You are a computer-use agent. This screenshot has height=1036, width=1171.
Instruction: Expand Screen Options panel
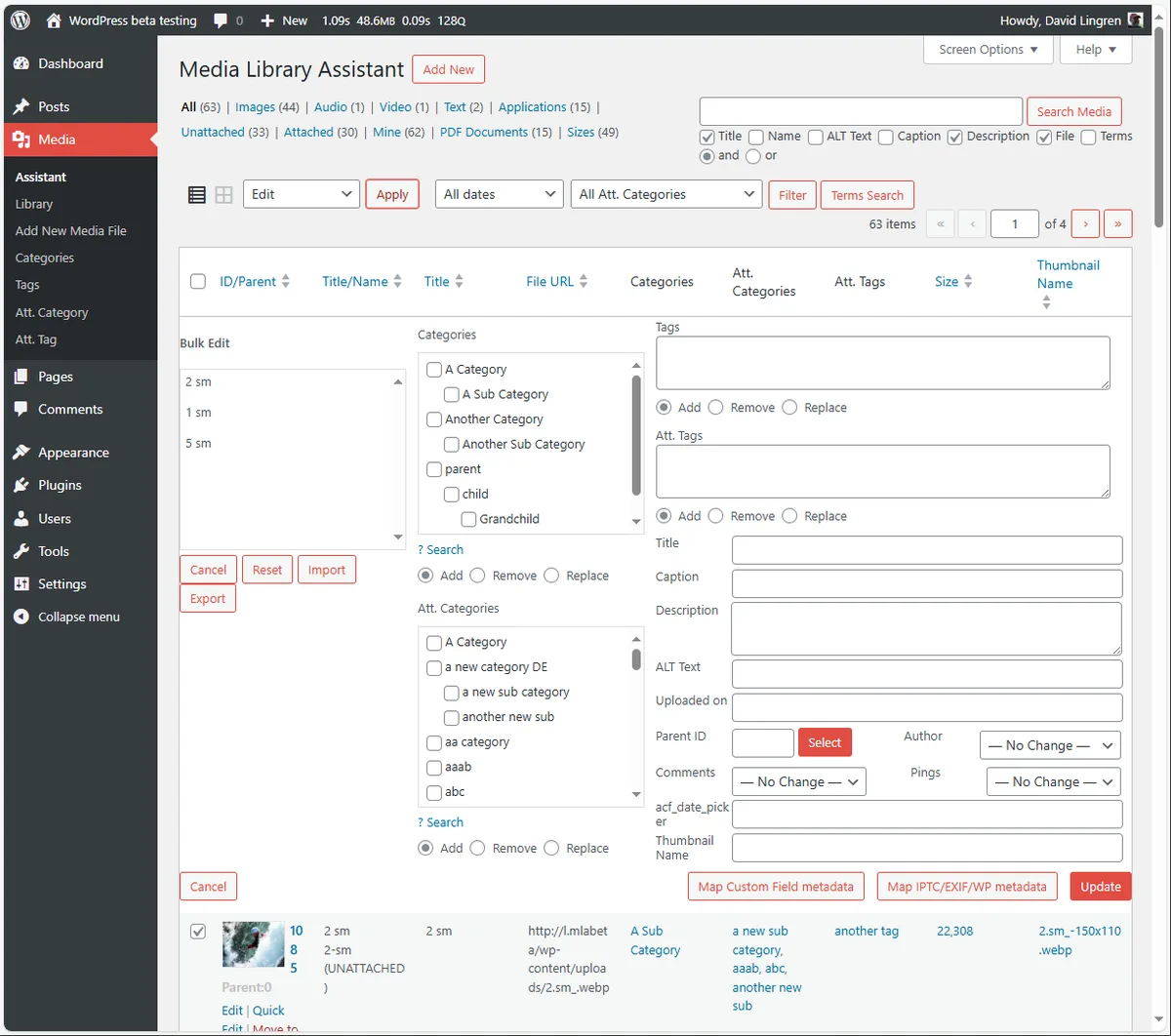989,50
